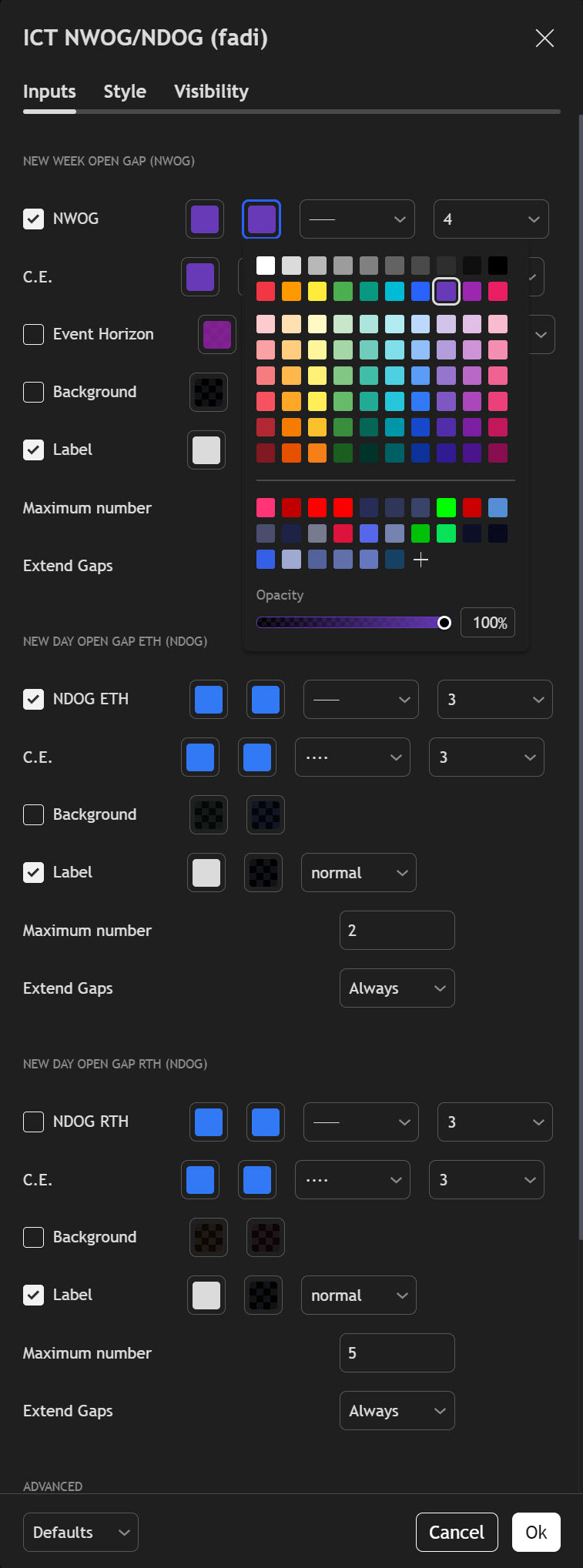Screen dimensions: 583x1568
Task: Open the first NWOG color swatch
Action: pyautogui.click(x=205, y=219)
